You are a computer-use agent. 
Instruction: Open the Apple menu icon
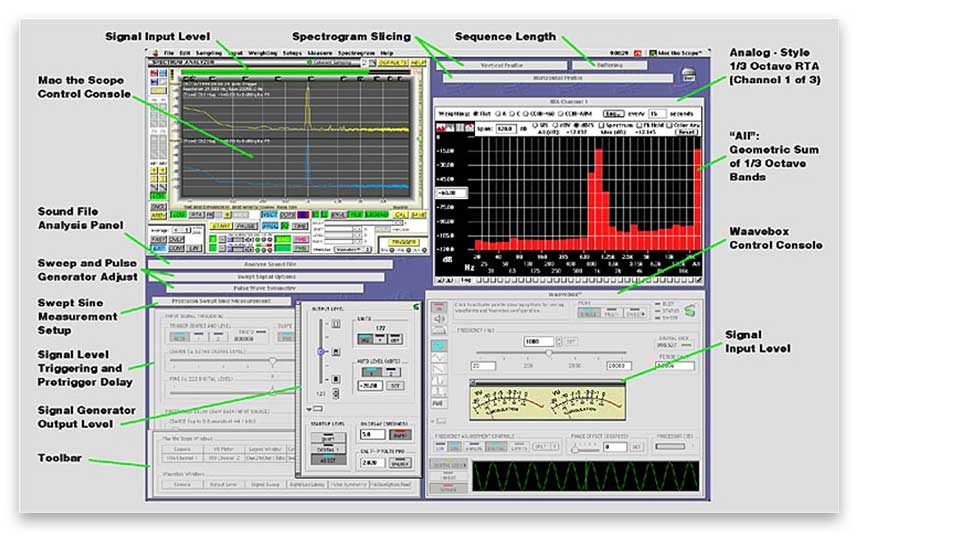coord(156,53)
